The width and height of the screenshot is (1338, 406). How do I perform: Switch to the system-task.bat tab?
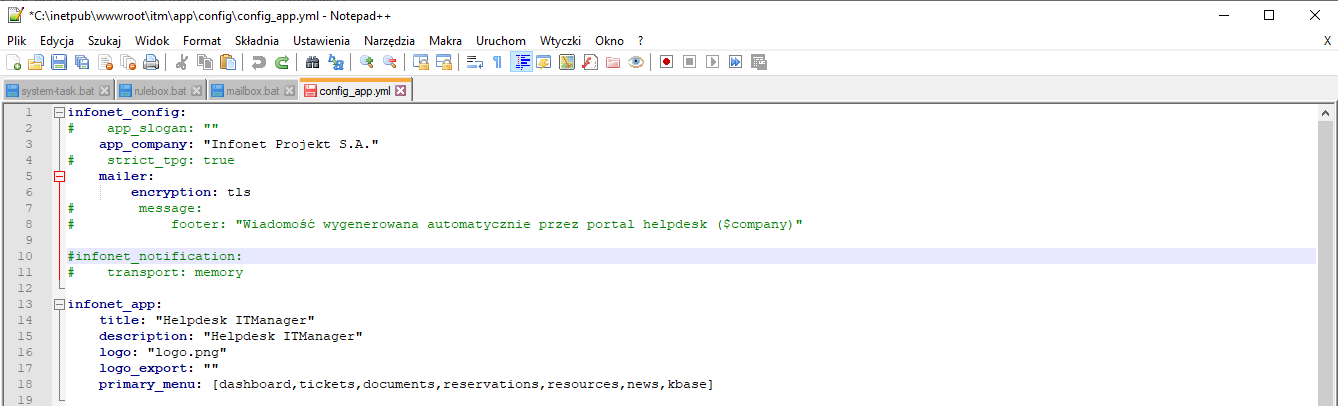(58, 91)
